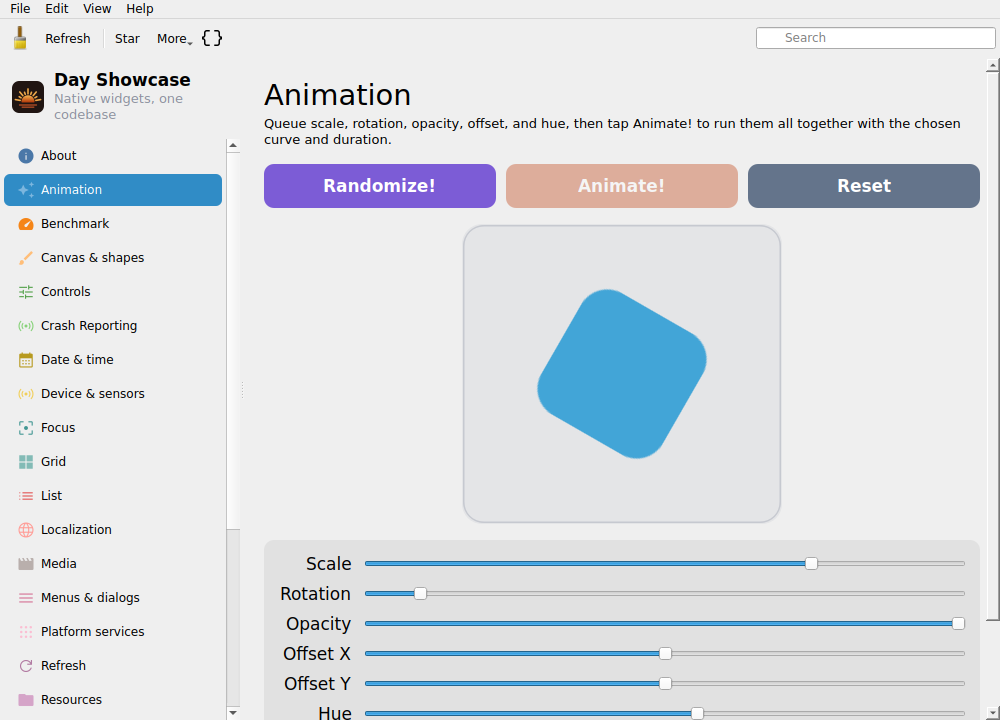Click the Grid squares icon
The height and width of the screenshot is (720, 1000).
pos(26,462)
